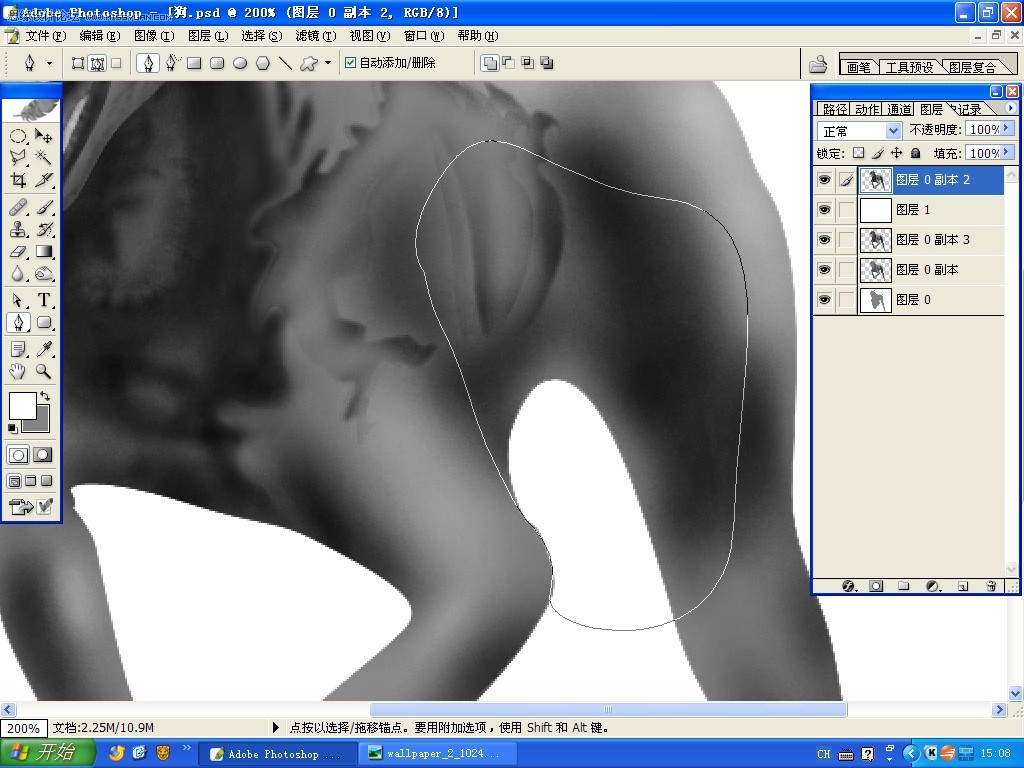Screen dimensions: 1024x768
Task: Pick the Eraser tool
Action: coord(18,251)
